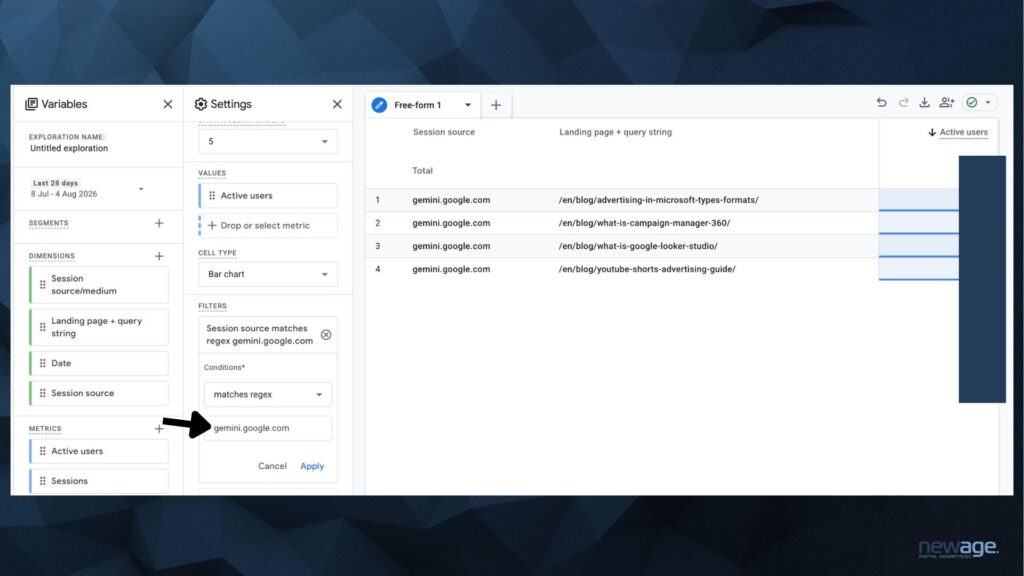The image size is (1024, 576).
Task: Grab handle of Active users value
Action: [x=212, y=196]
